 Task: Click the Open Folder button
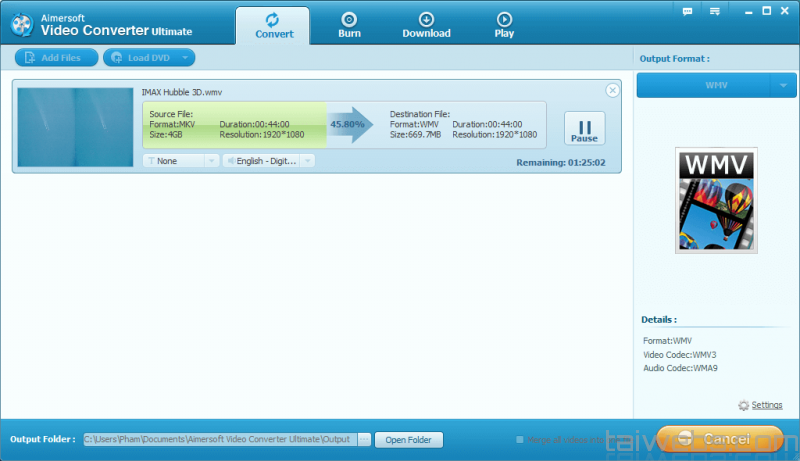[408, 440]
